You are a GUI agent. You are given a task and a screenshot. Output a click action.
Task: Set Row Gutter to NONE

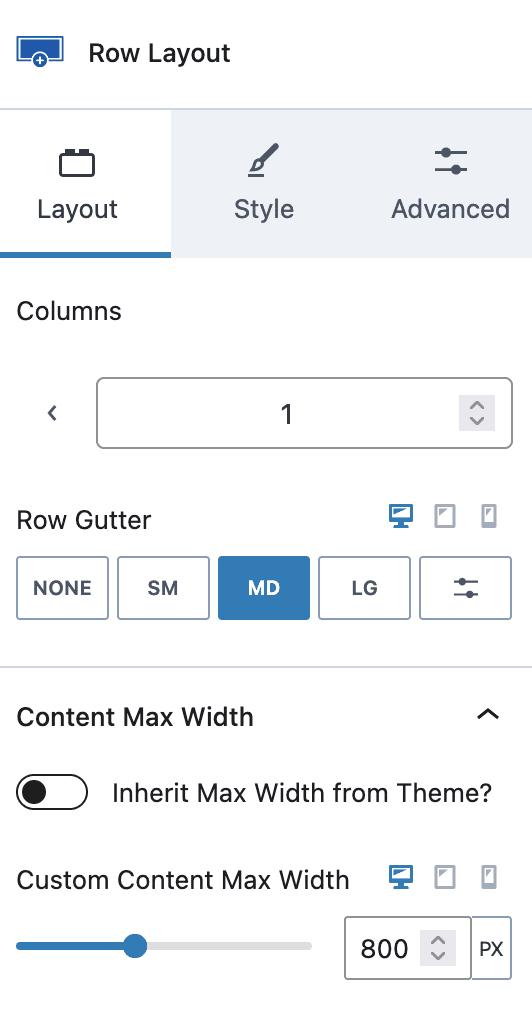pyautogui.click(x=63, y=588)
